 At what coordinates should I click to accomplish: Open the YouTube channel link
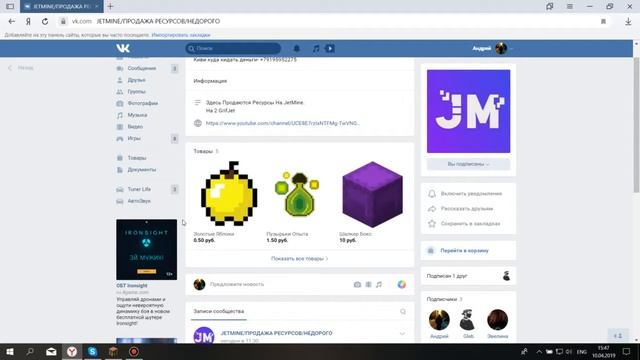pyautogui.click(x=282, y=123)
